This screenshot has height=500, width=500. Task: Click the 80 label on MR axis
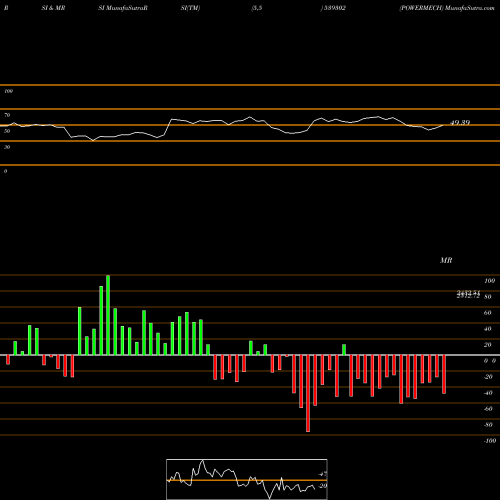tap(488, 297)
